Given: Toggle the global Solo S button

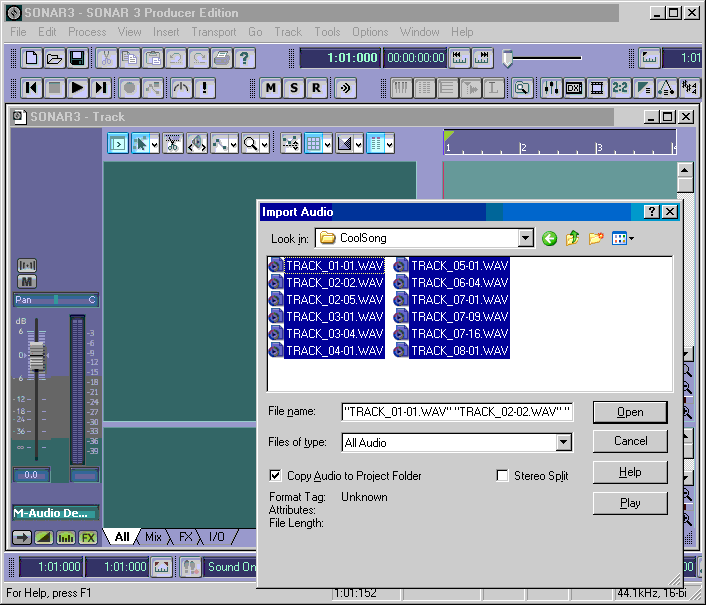Looking at the screenshot, I should pyautogui.click(x=294, y=88).
